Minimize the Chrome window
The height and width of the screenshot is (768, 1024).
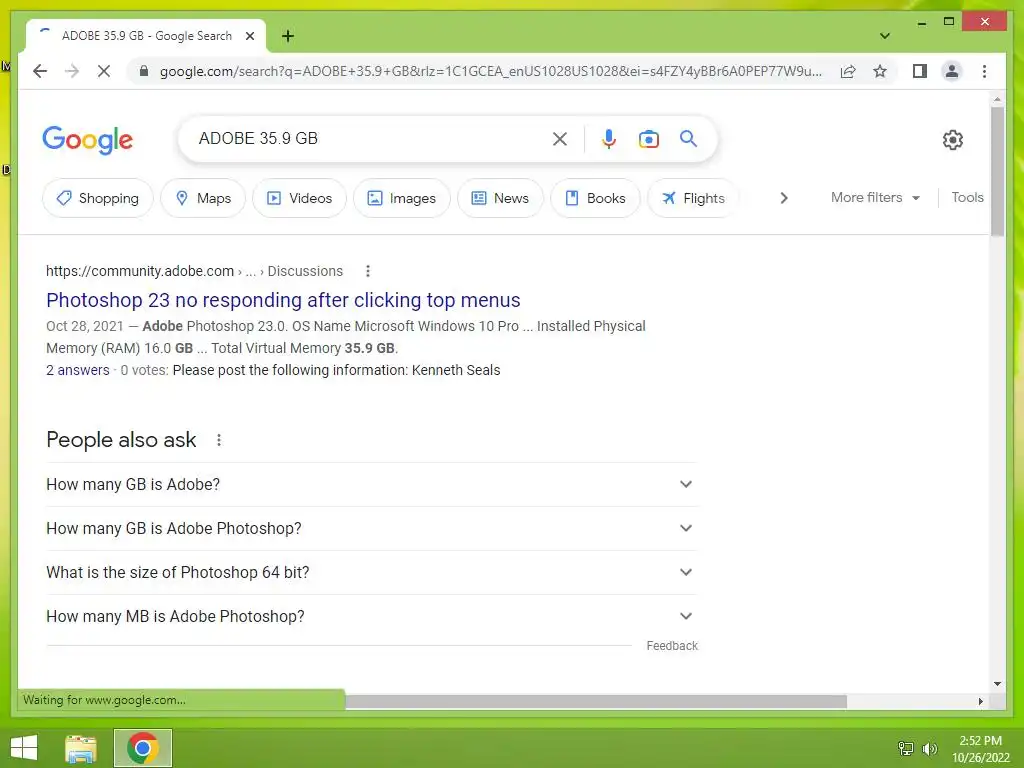coord(921,23)
